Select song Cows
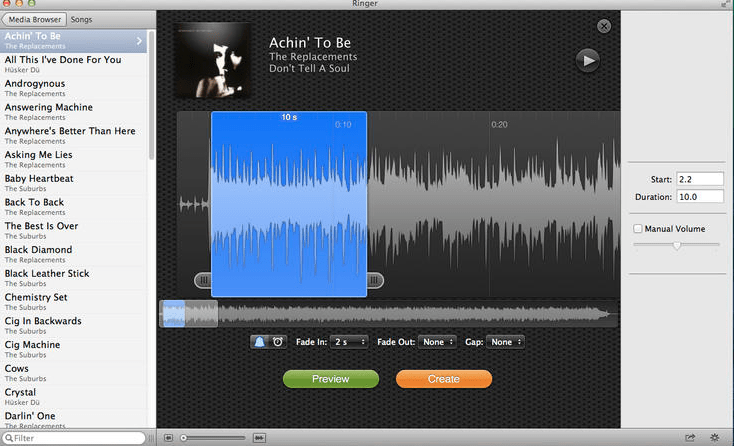 pos(73,373)
